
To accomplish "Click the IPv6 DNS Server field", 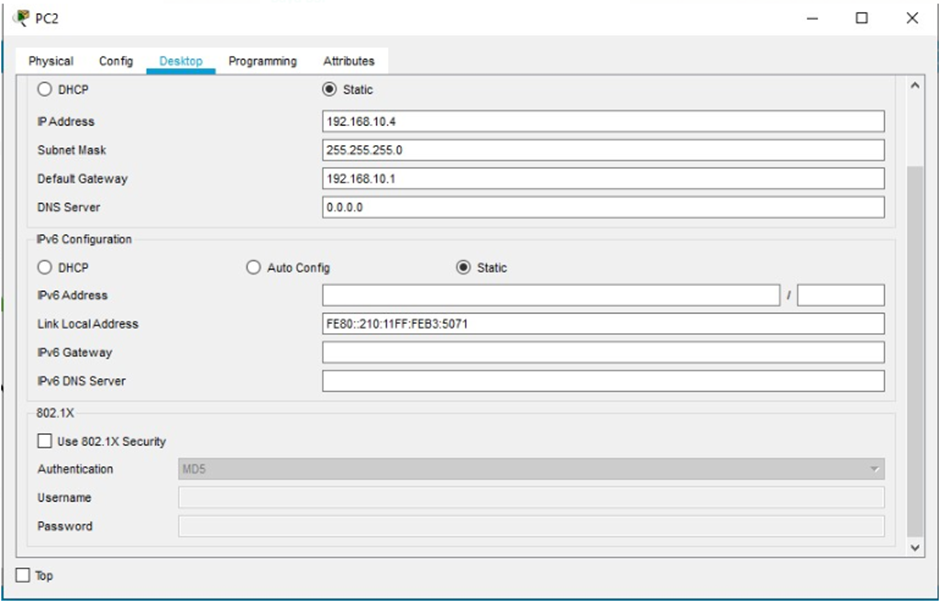I will [603, 381].
